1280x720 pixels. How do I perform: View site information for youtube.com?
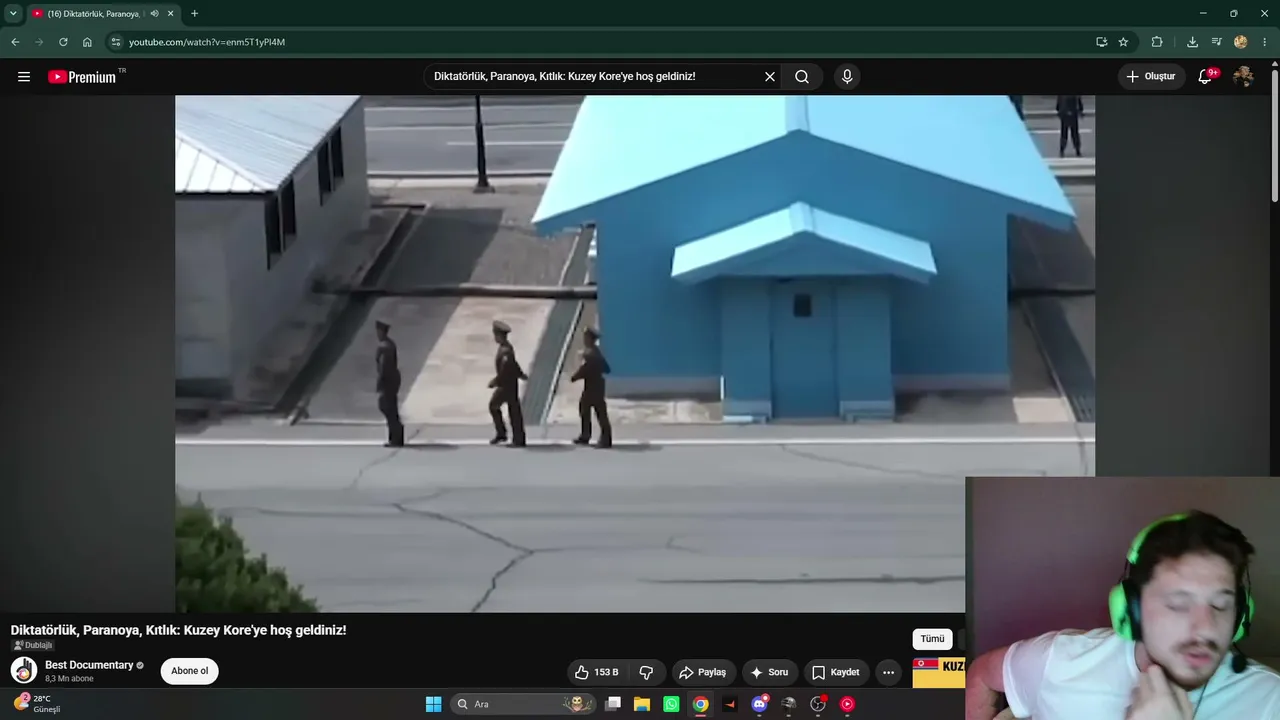point(116,42)
